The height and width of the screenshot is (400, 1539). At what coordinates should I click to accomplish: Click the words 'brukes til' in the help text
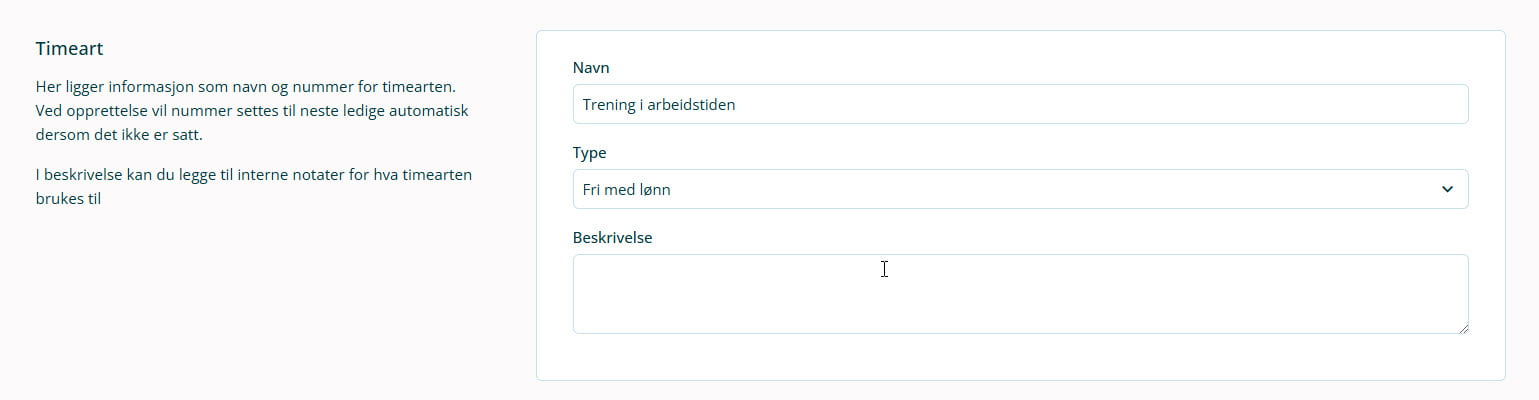click(x=69, y=198)
